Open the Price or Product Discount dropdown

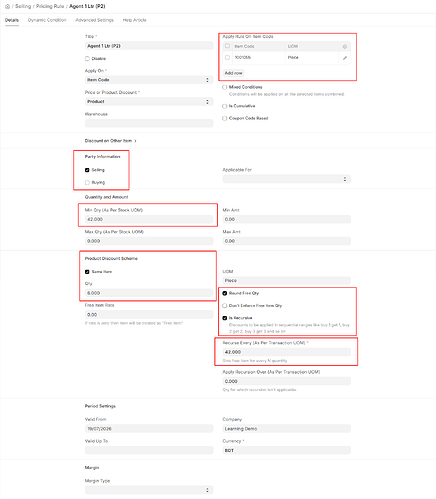click(x=149, y=102)
